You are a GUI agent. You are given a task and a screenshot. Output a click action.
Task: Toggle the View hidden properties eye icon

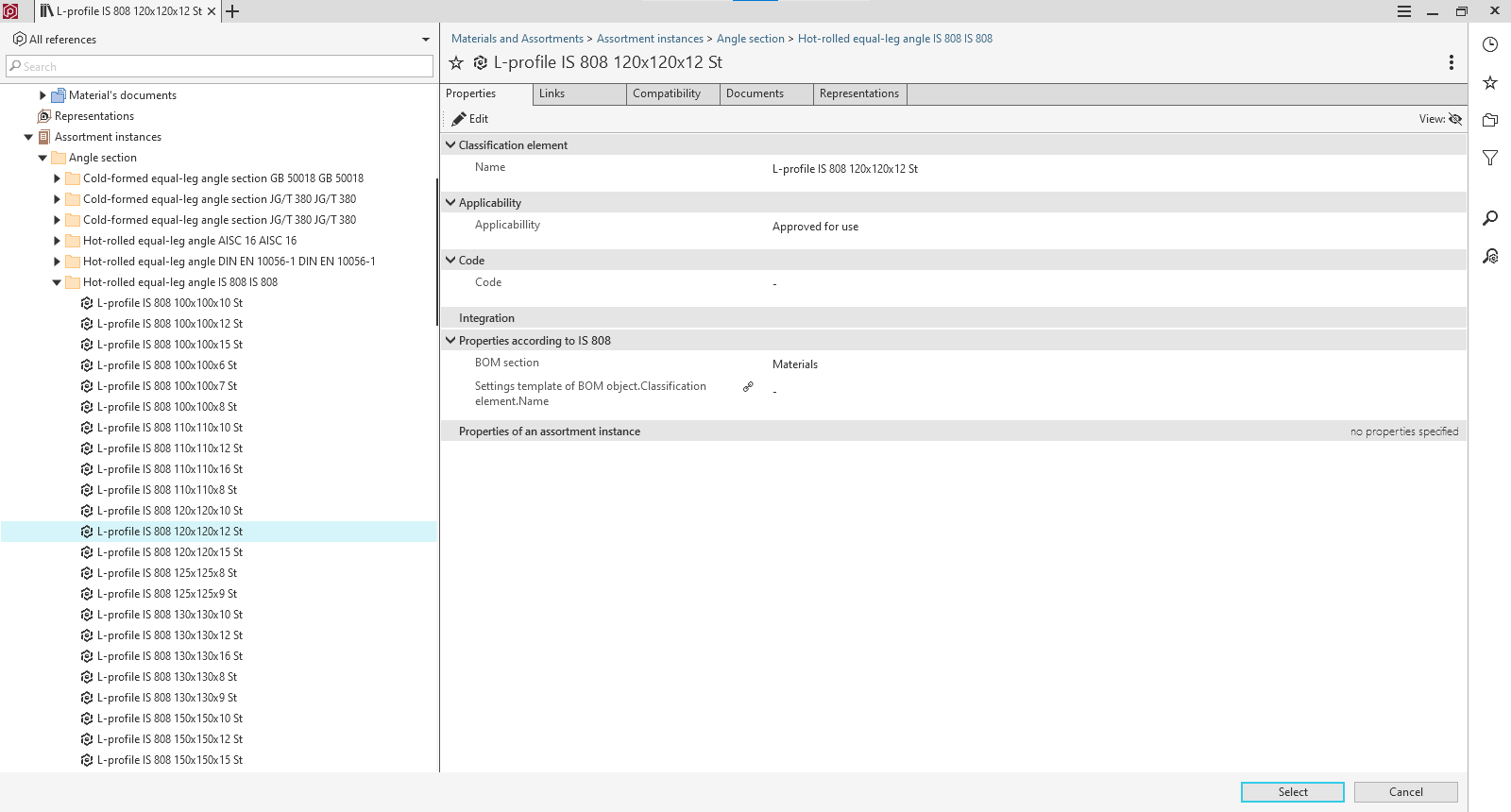tap(1455, 119)
